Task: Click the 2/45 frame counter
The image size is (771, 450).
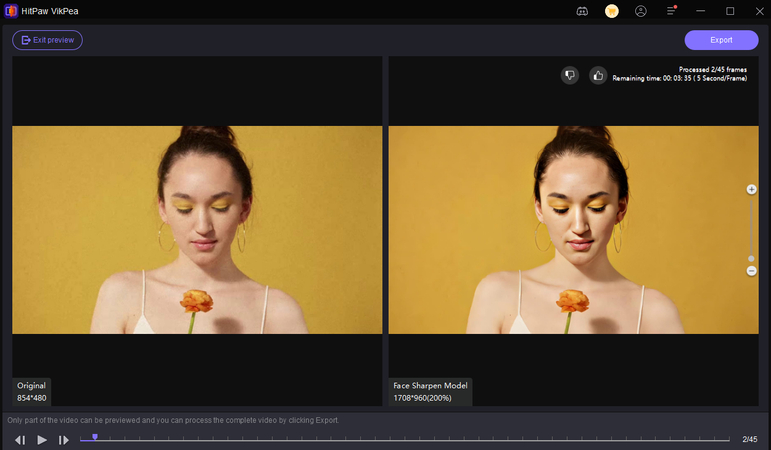Action: click(x=750, y=440)
